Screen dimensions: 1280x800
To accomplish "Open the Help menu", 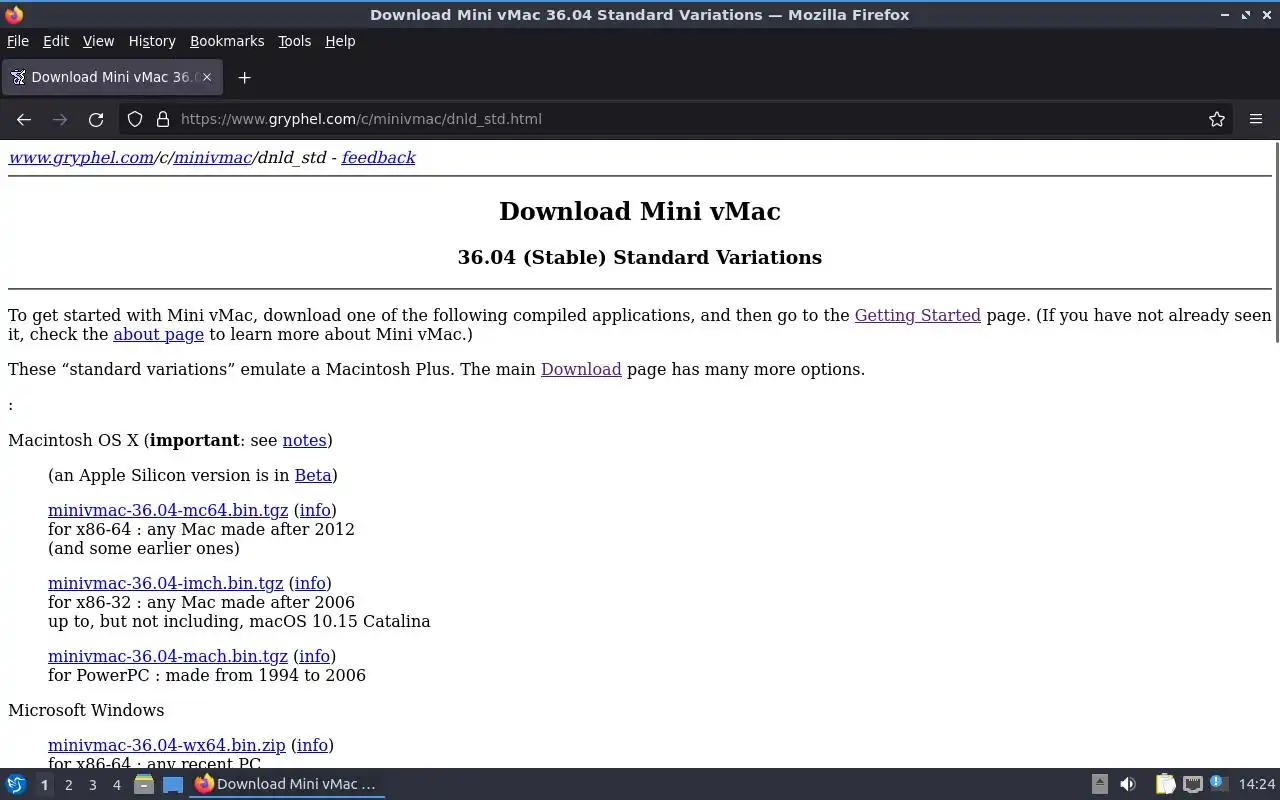I will [x=340, y=41].
